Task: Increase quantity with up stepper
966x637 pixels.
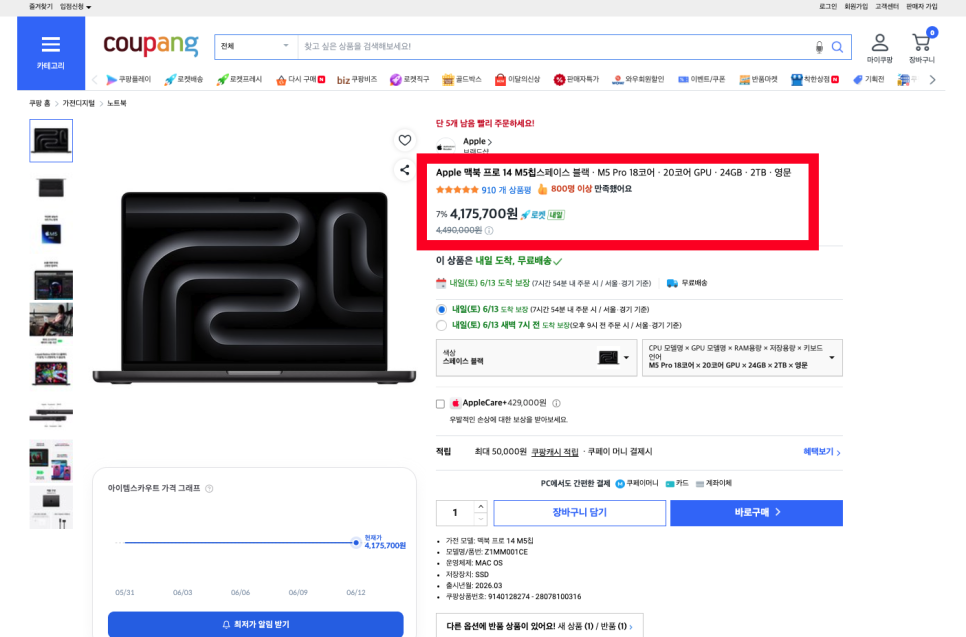Action: 481,506
